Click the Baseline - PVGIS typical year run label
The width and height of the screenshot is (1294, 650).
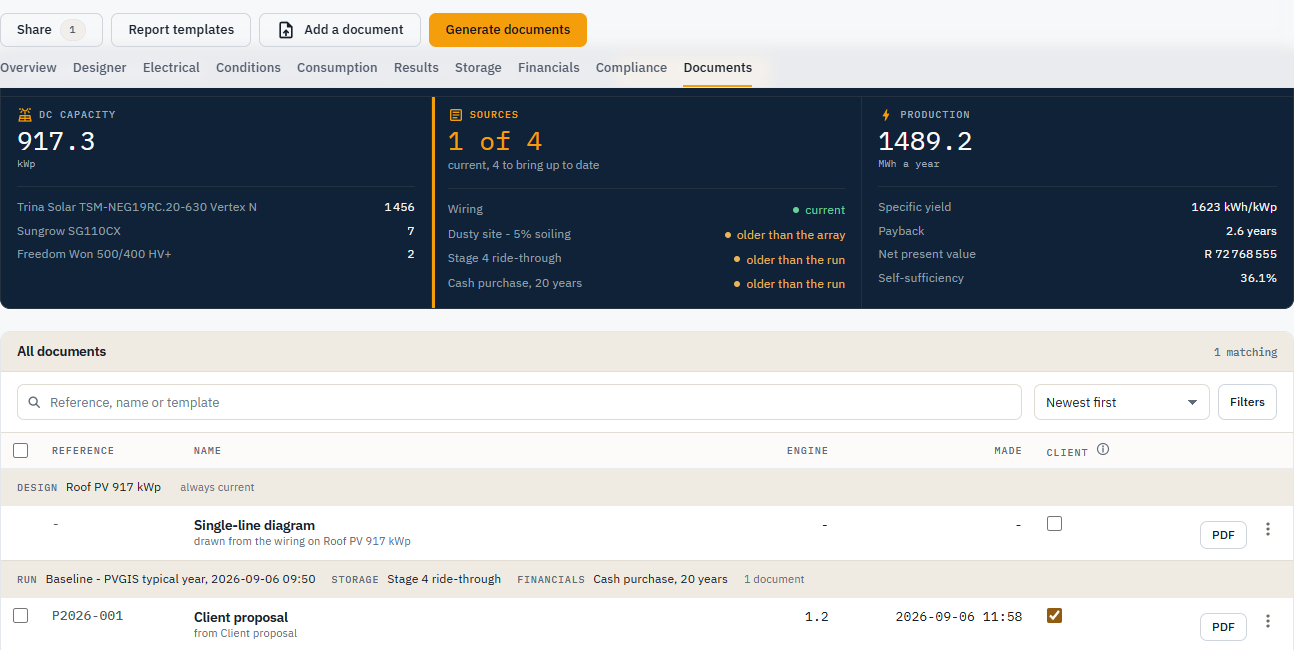(x=180, y=579)
